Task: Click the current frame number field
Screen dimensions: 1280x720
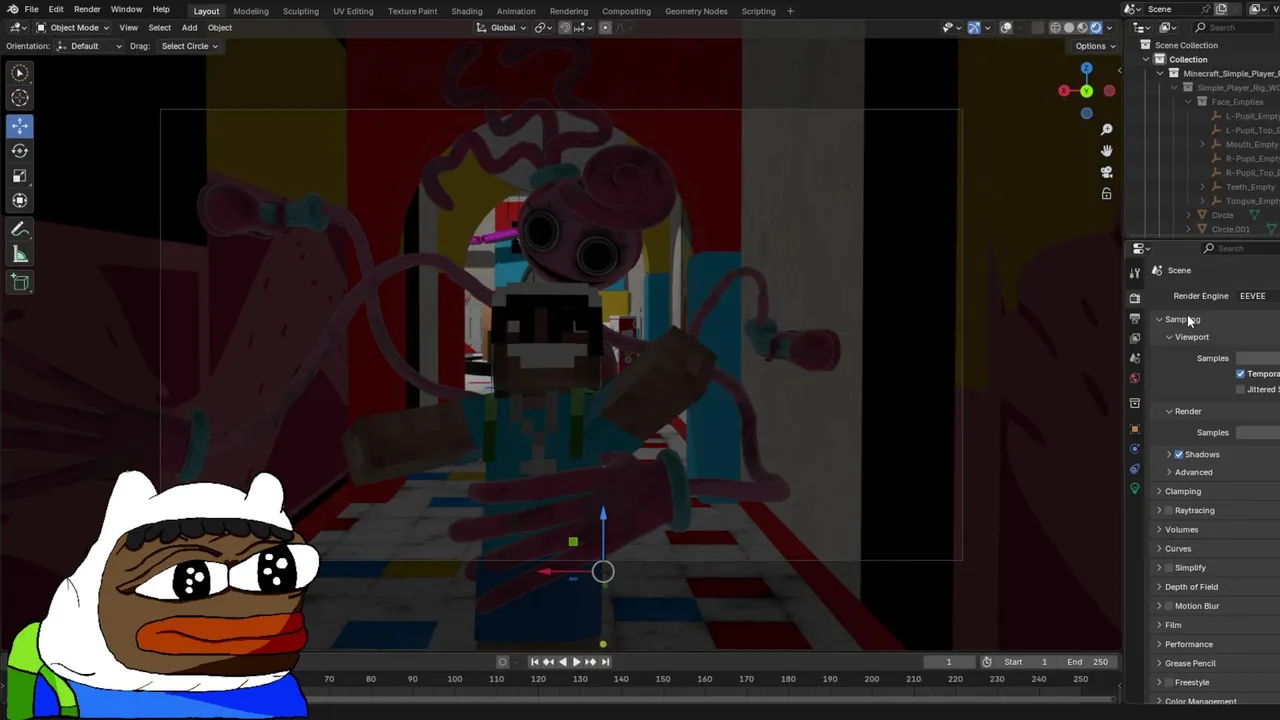Action: click(x=949, y=662)
